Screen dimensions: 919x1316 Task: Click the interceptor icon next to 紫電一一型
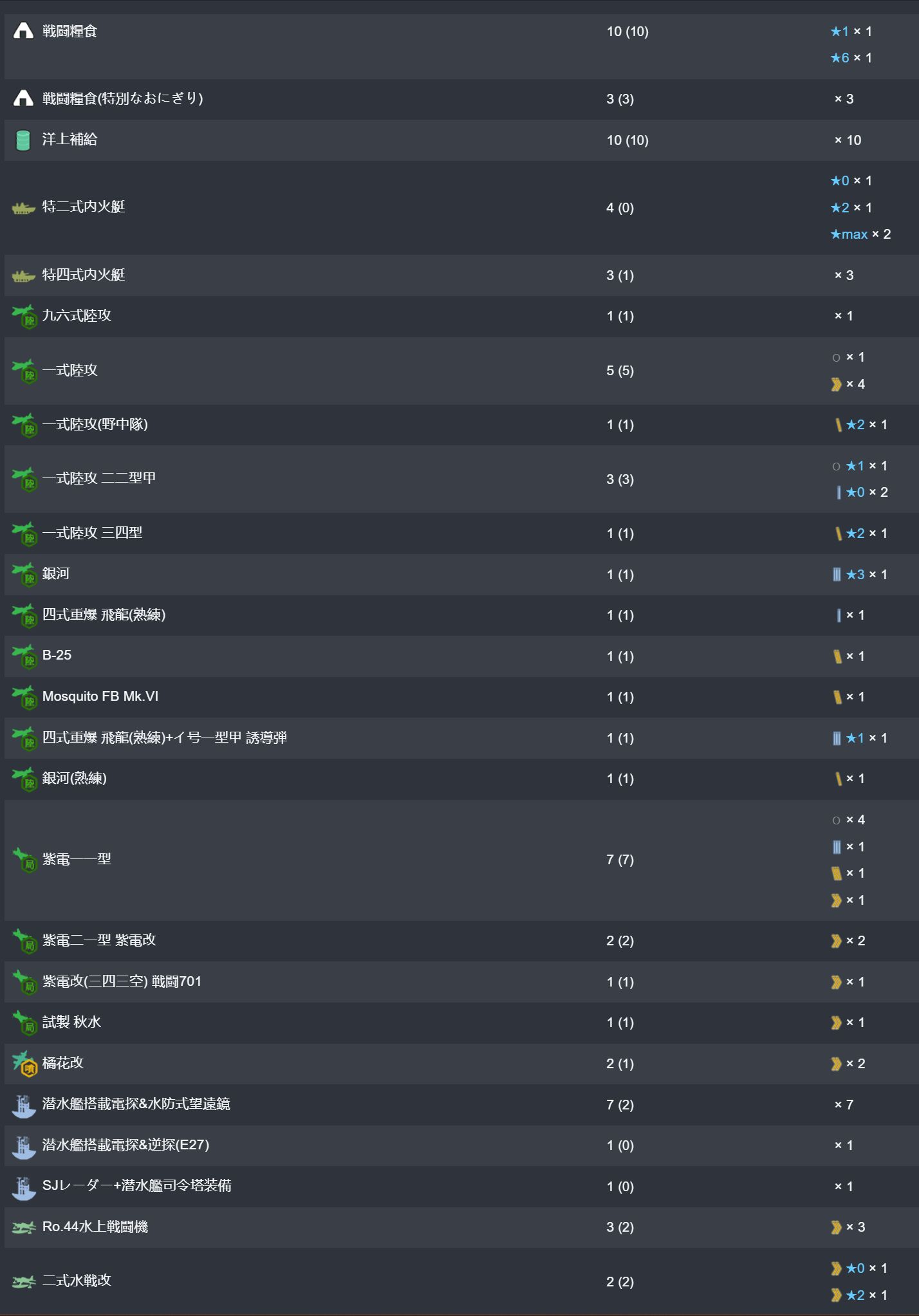26,860
